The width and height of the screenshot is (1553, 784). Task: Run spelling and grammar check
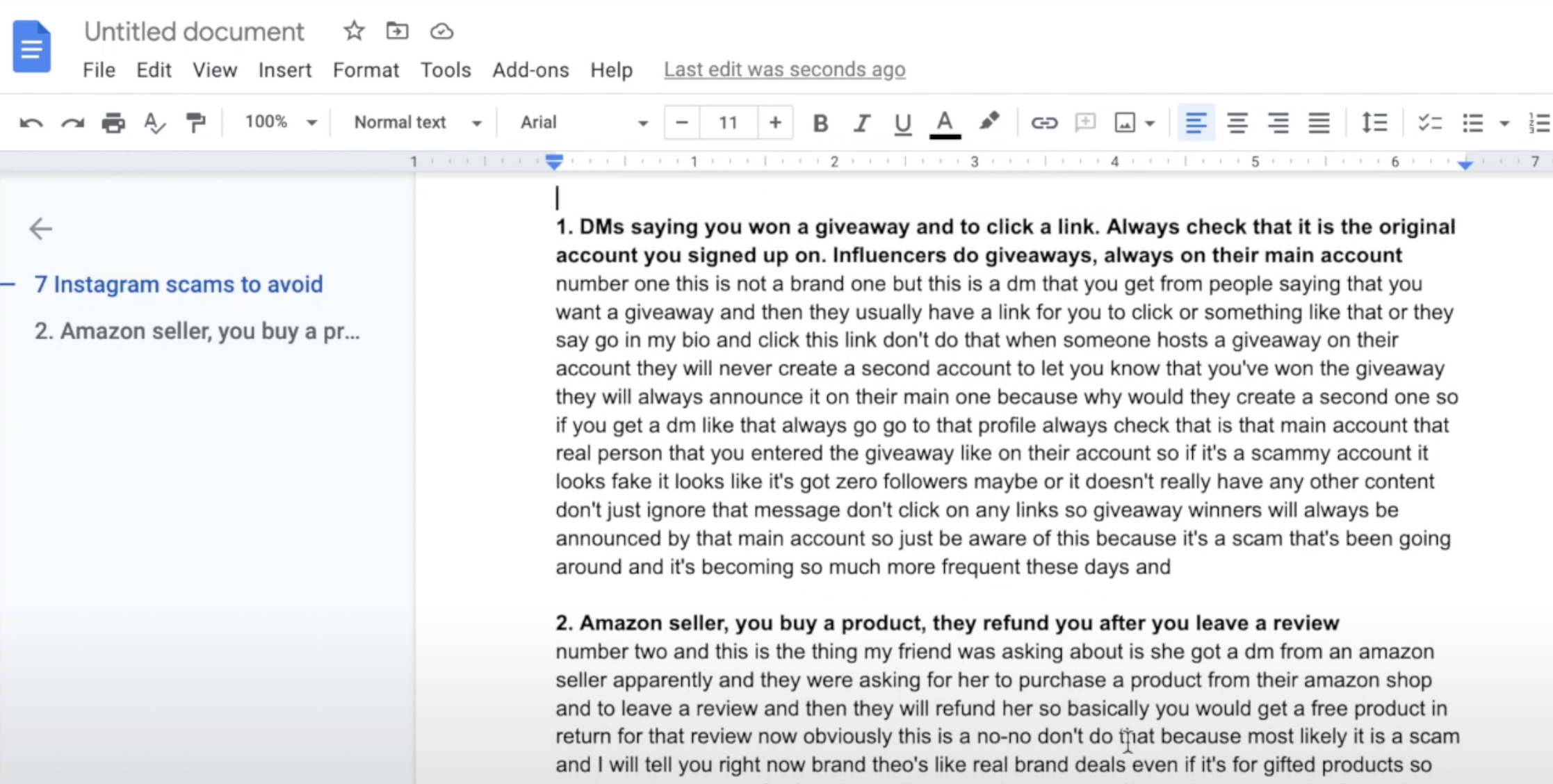(154, 123)
